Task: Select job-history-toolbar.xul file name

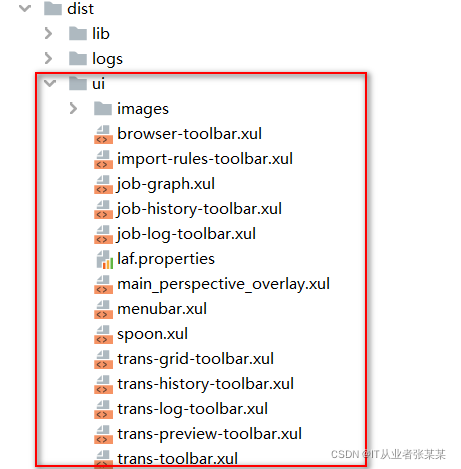Action: pyautogui.click(x=199, y=209)
